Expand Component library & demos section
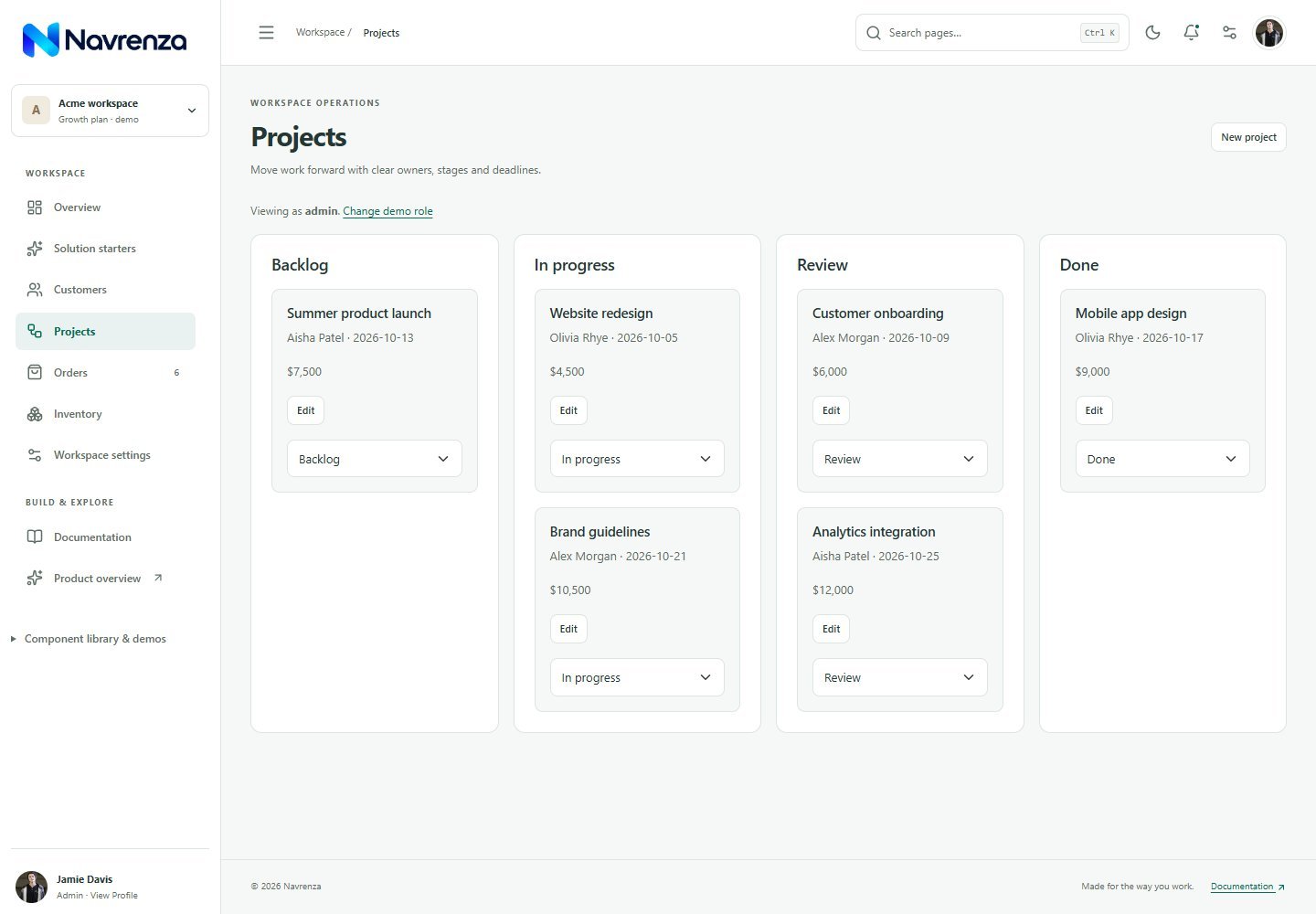1316x914 pixels. (89, 639)
